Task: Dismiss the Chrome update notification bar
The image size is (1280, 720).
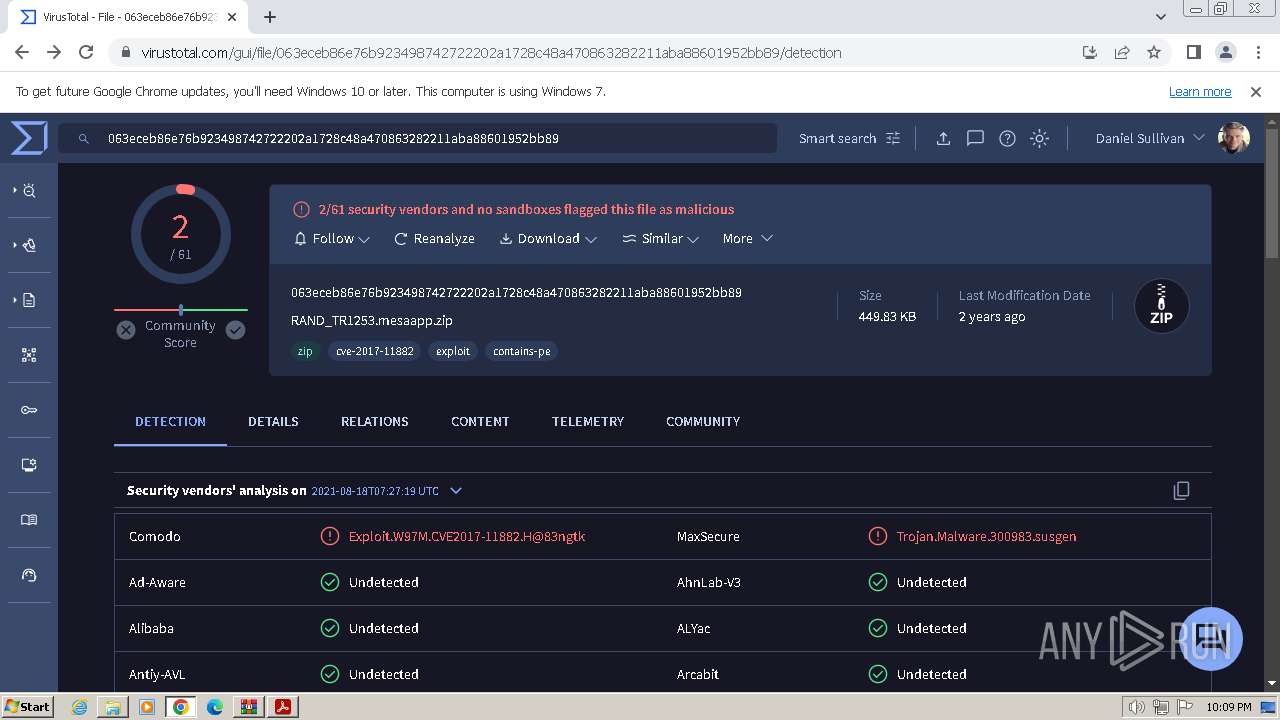Action: pos(1256,91)
